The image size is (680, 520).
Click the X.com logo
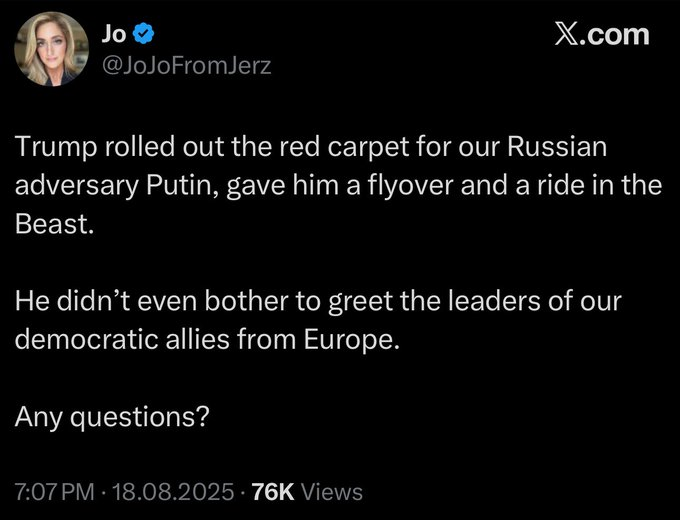[602, 35]
